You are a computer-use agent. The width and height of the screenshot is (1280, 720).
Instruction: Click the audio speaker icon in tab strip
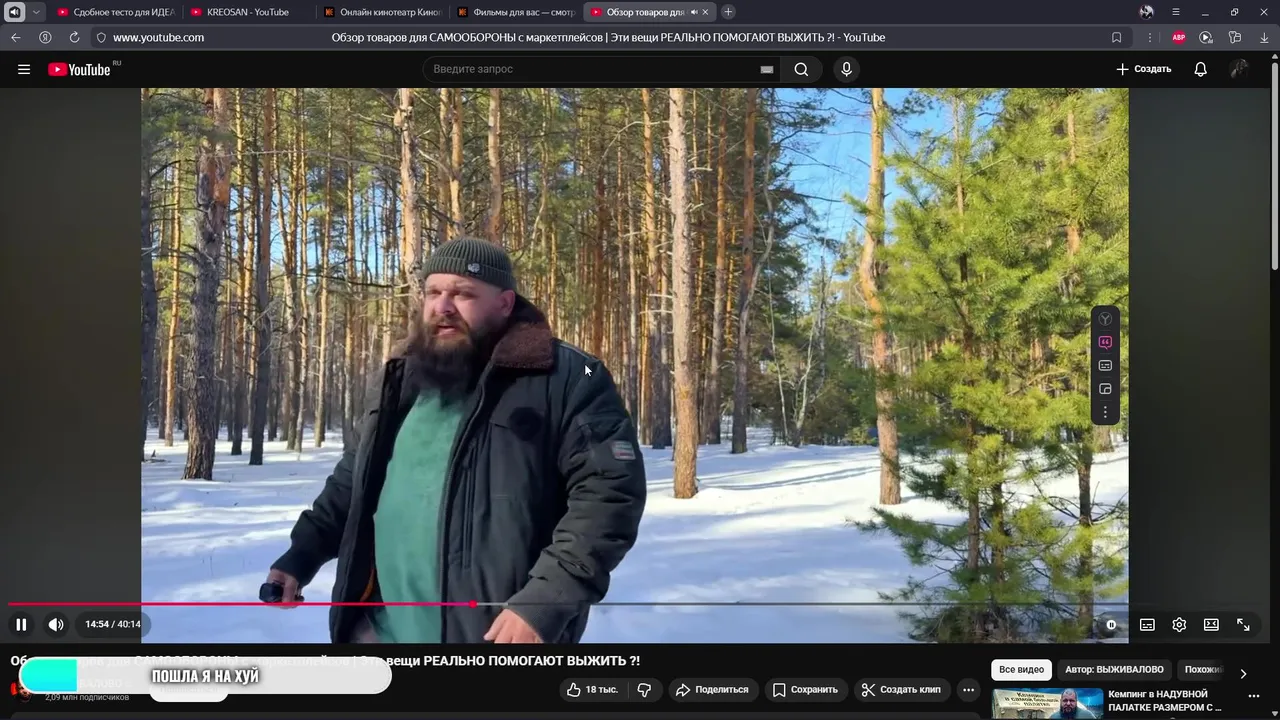click(15, 12)
